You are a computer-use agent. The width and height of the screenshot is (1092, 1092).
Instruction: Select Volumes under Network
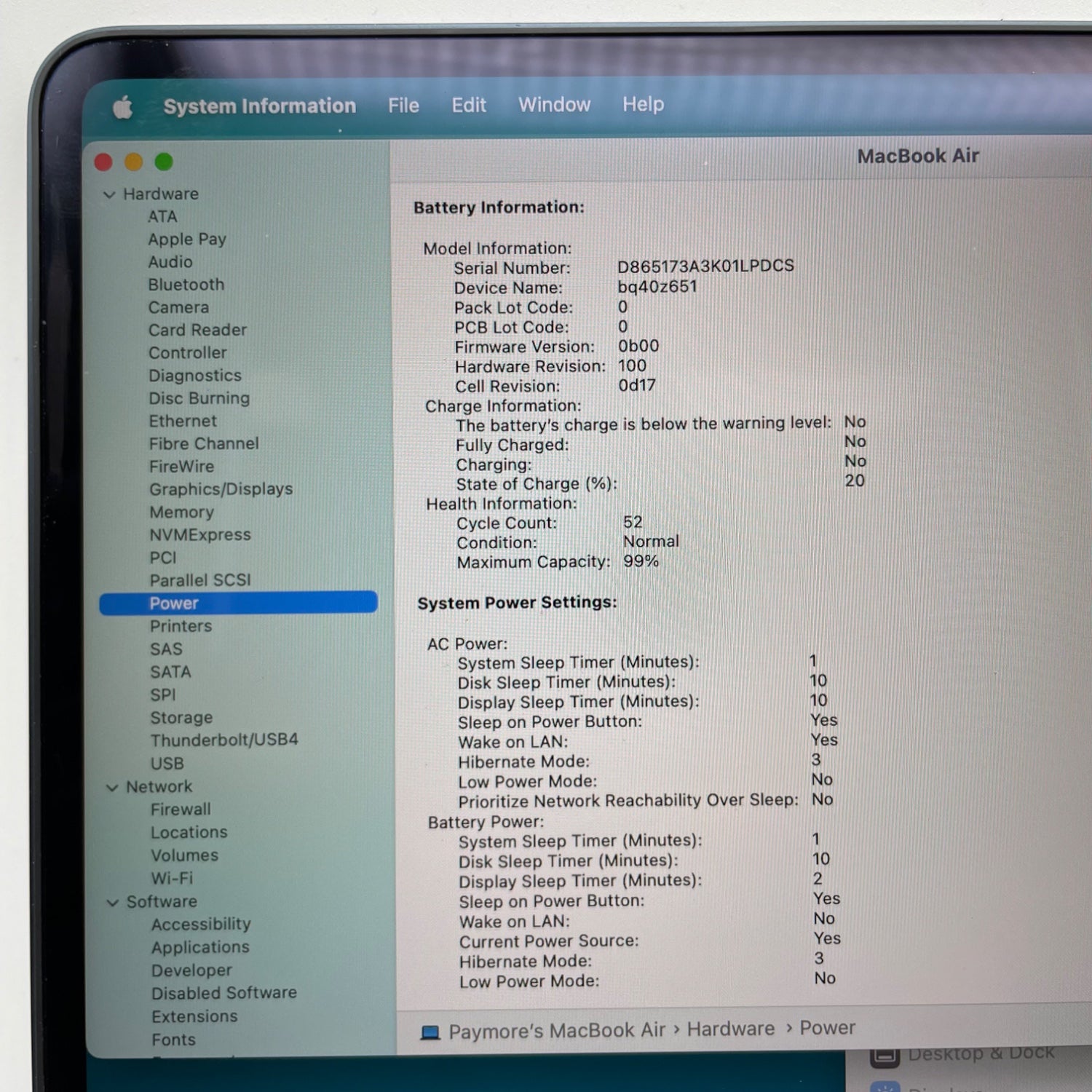click(x=185, y=855)
